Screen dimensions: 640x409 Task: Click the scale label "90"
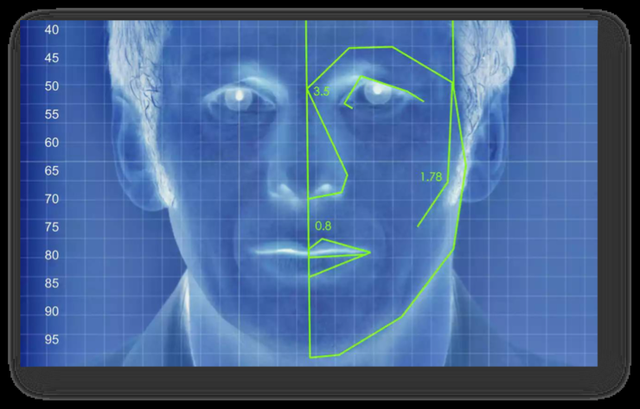coord(52,311)
